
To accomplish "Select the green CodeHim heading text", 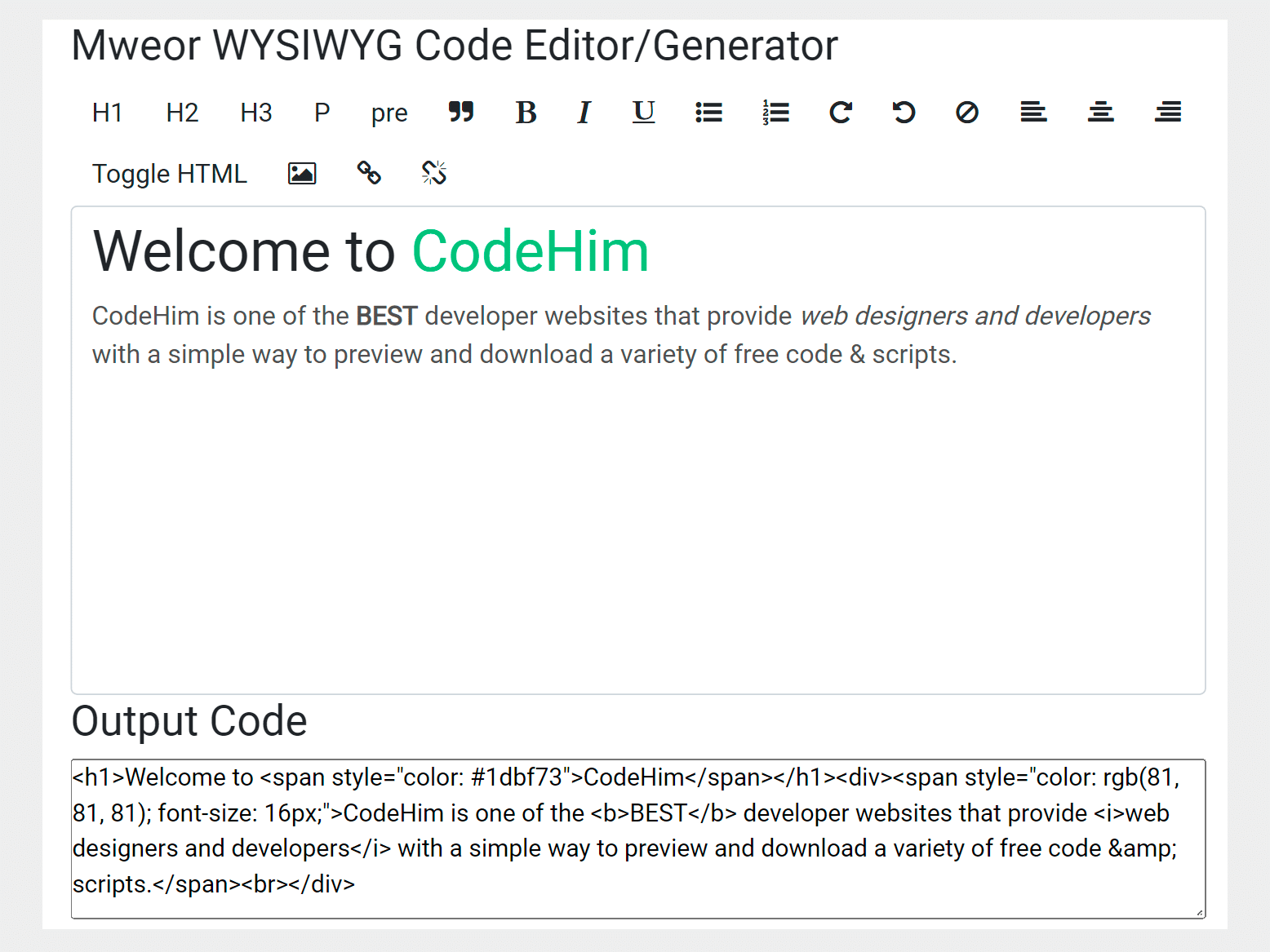I will pos(530,251).
